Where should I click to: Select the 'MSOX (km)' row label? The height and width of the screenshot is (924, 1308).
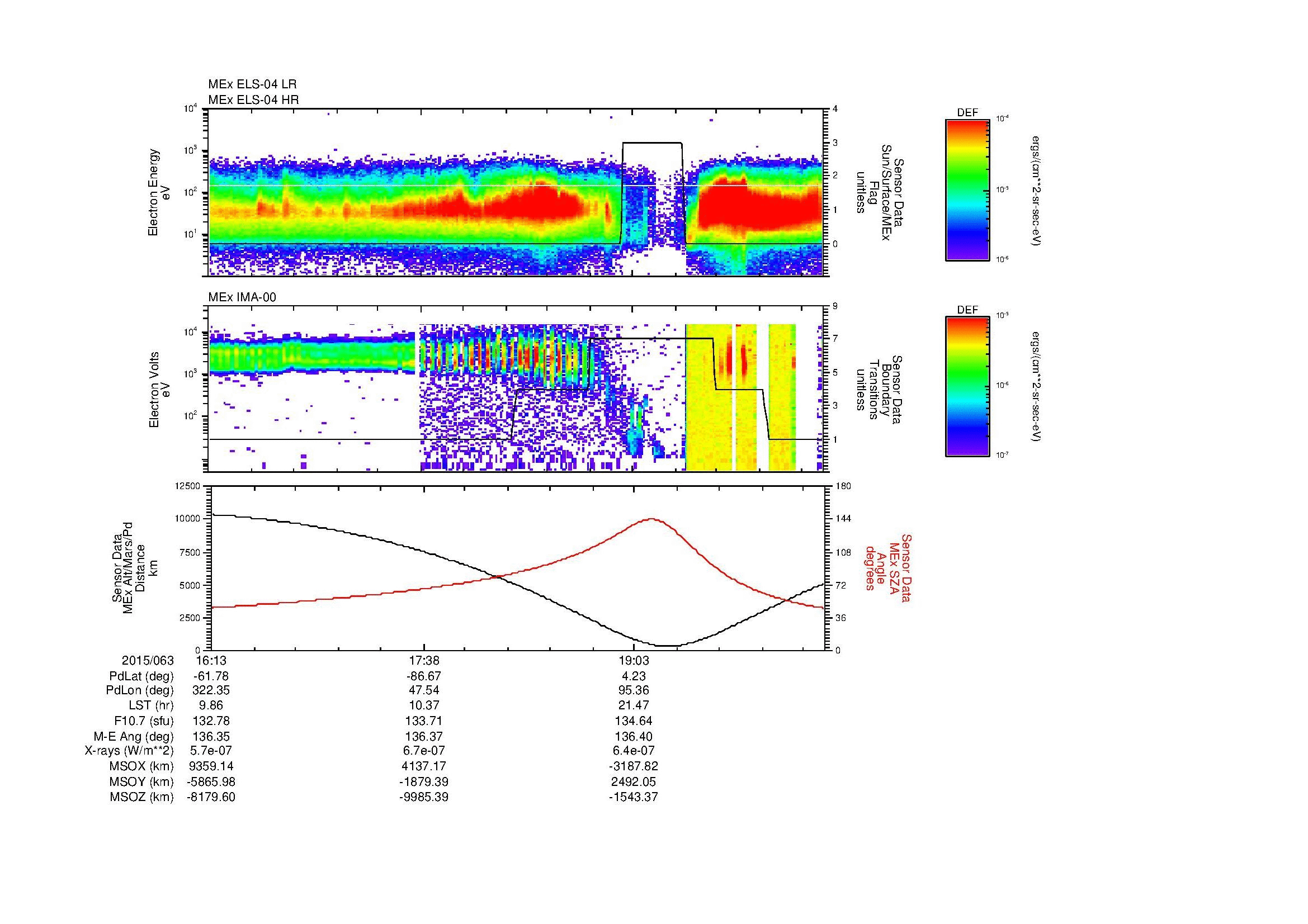tap(143, 766)
